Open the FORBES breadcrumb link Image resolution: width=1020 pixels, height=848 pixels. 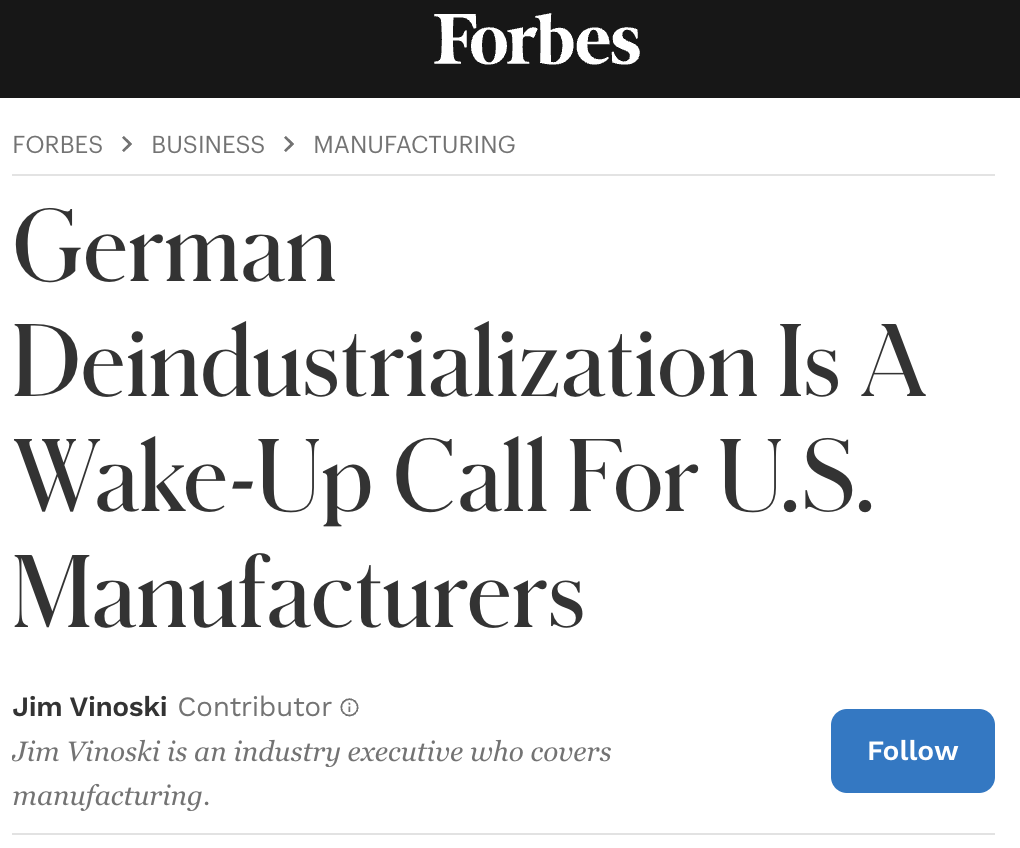click(57, 145)
